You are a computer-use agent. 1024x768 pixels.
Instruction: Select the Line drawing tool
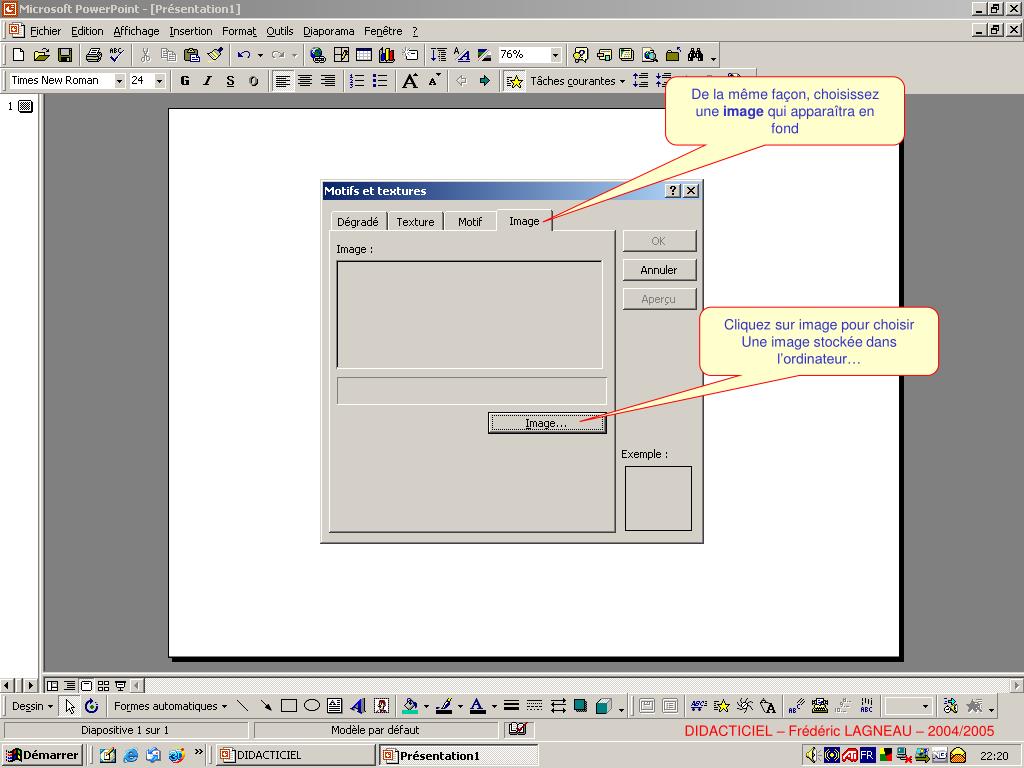(x=242, y=706)
